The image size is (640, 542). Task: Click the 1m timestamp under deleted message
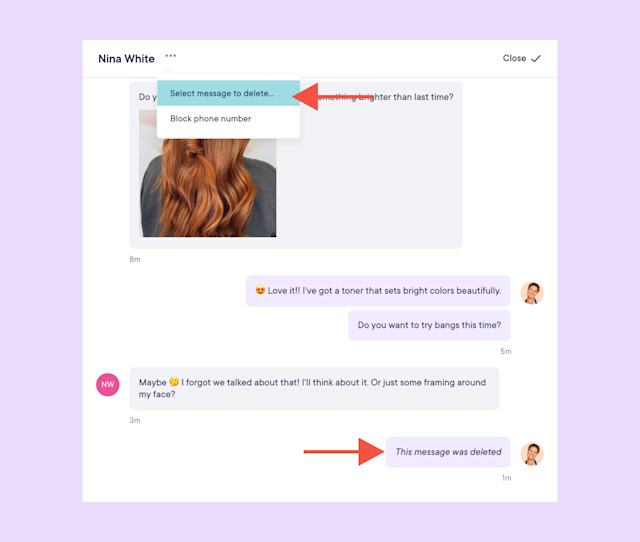(506, 478)
